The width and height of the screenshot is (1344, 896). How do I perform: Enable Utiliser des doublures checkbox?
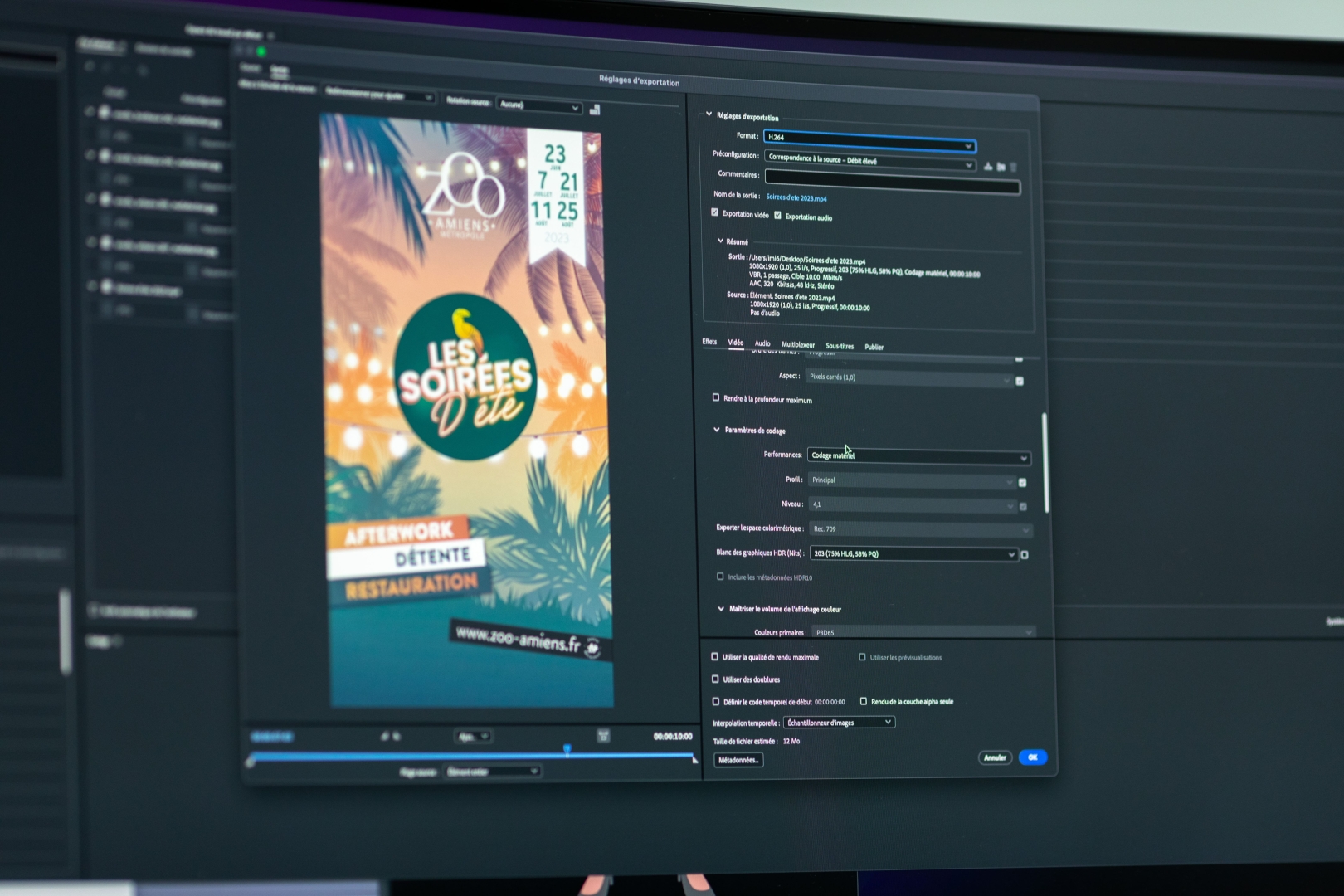click(x=715, y=679)
